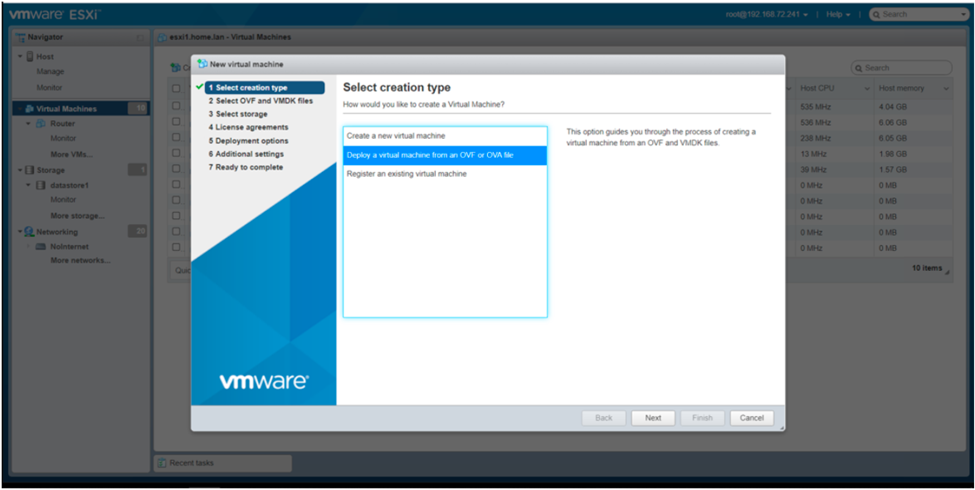Click the VMware ESXi logo
The height and width of the screenshot is (490, 975).
(x=55, y=14)
